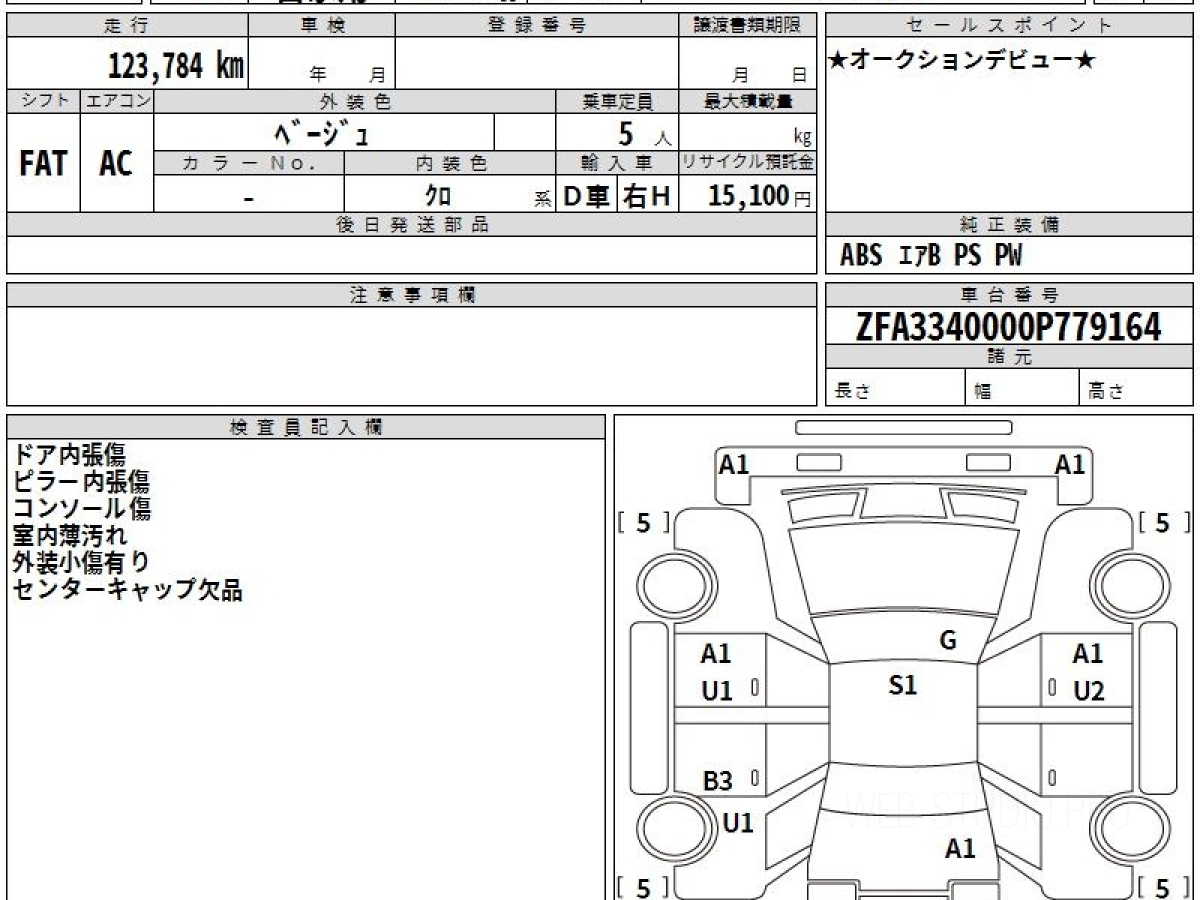Select the exterior color value ベージュ
Image resolution: width=1200 pixels, height=900 pixels.
[321, 132]
